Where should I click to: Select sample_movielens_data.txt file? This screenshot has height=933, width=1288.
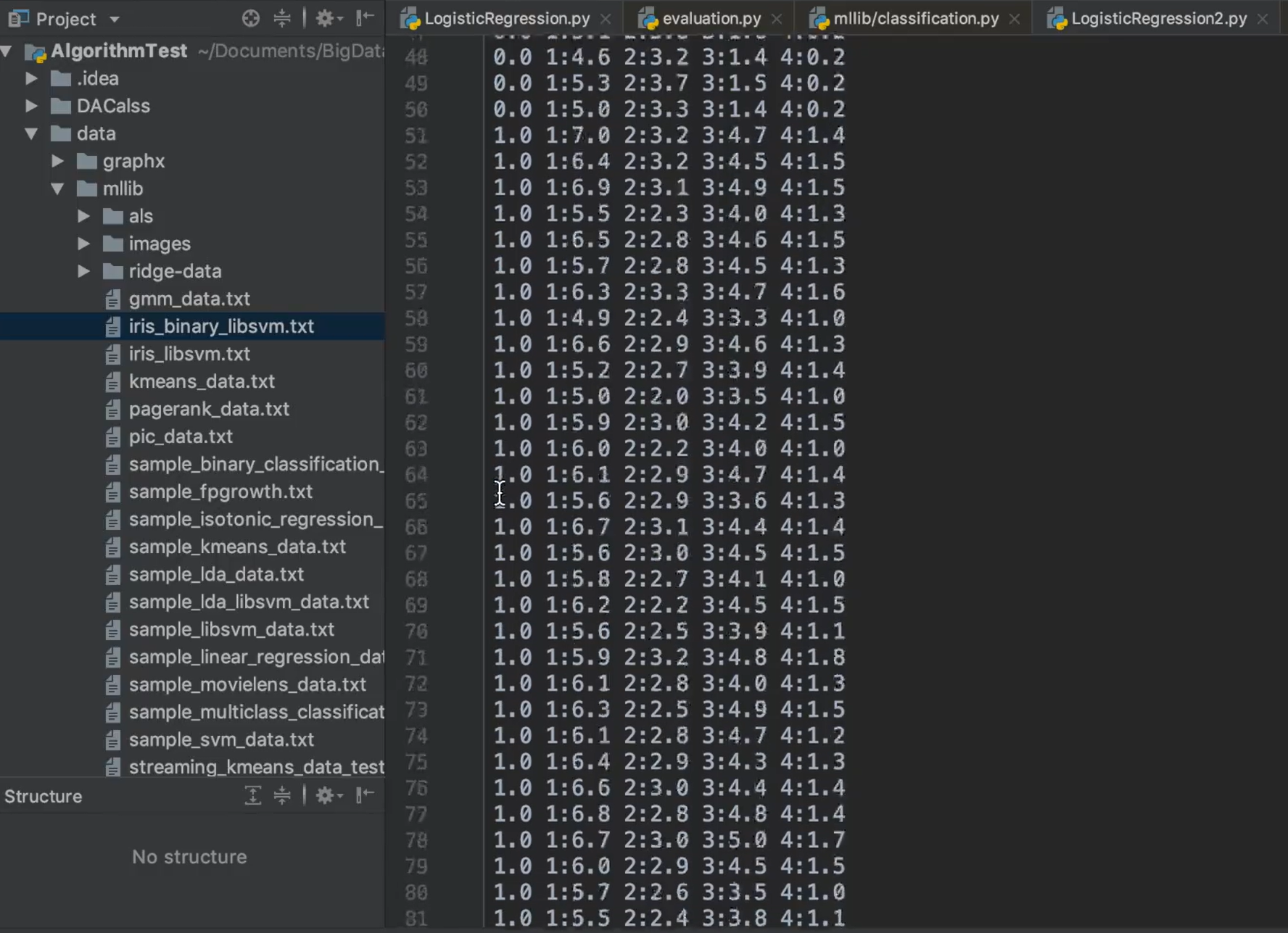pyautogui.click(x=247, y=684)
